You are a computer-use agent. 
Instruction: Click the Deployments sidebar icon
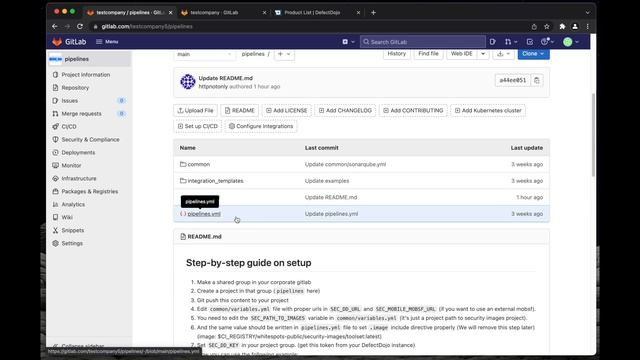click(55, 152)
